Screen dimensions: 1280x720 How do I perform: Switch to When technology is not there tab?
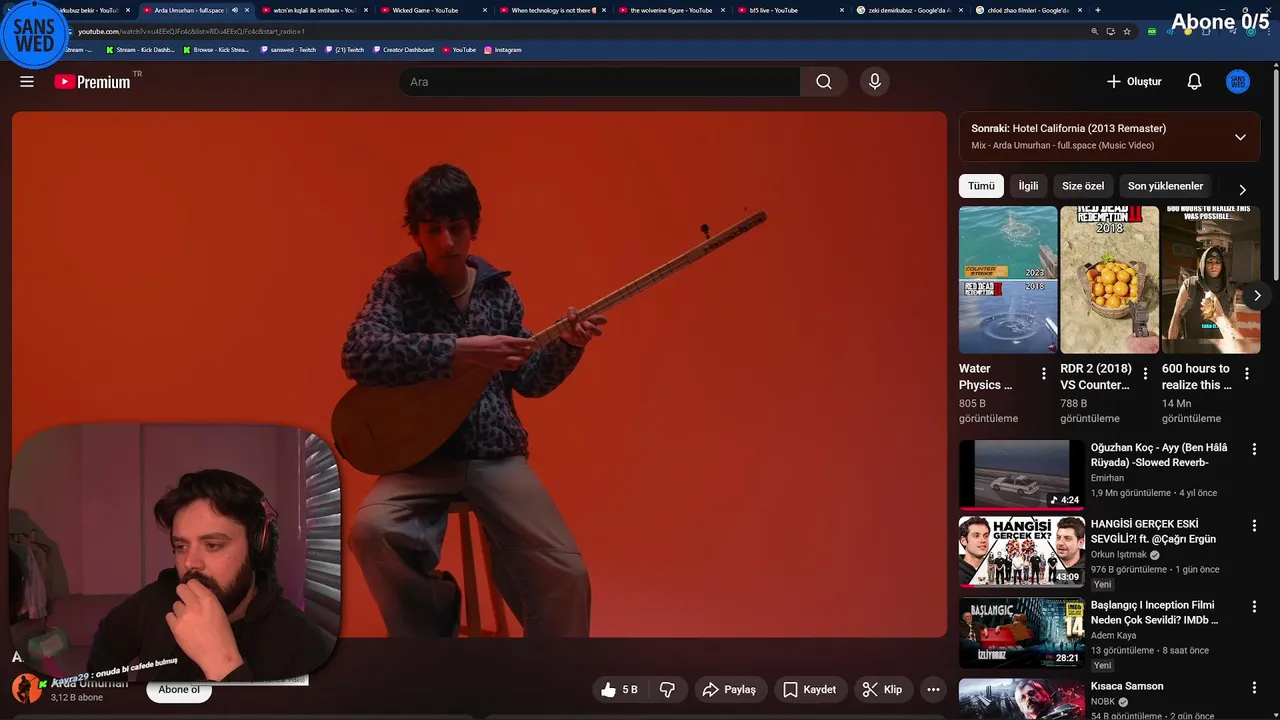point(552,10)
